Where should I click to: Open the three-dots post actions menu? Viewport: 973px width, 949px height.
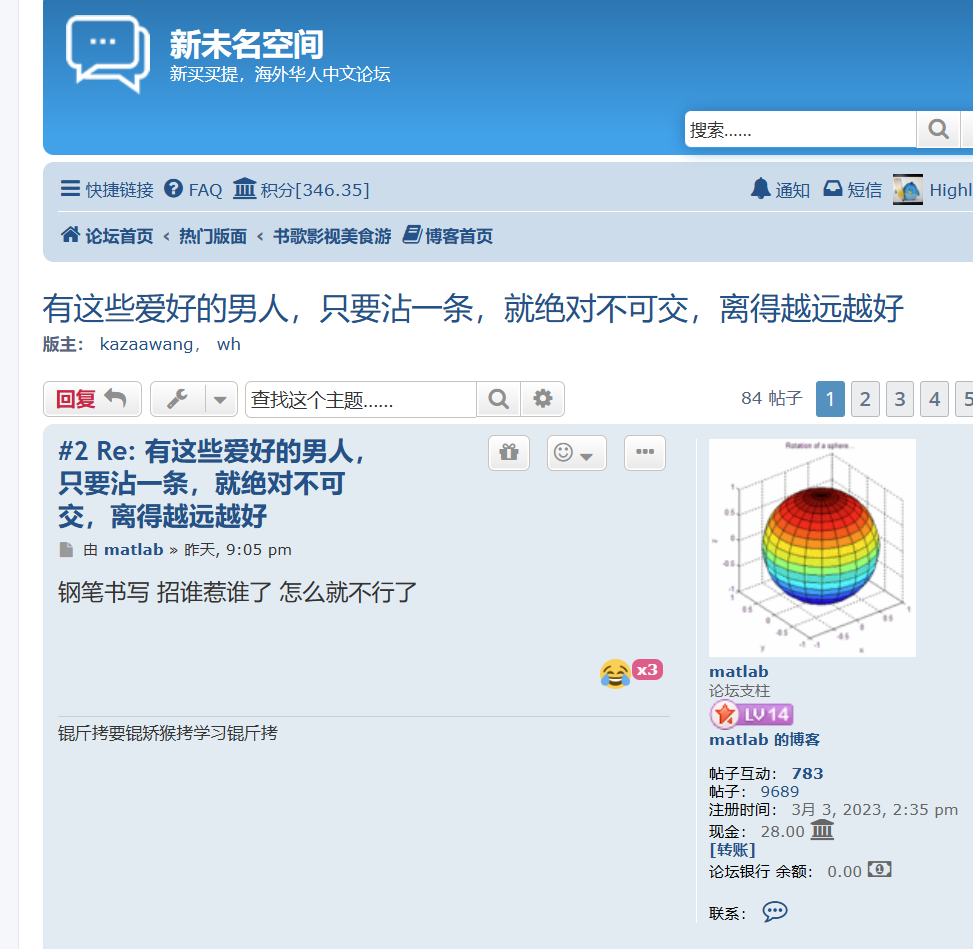pyautogui.click(x=645, y=453)
